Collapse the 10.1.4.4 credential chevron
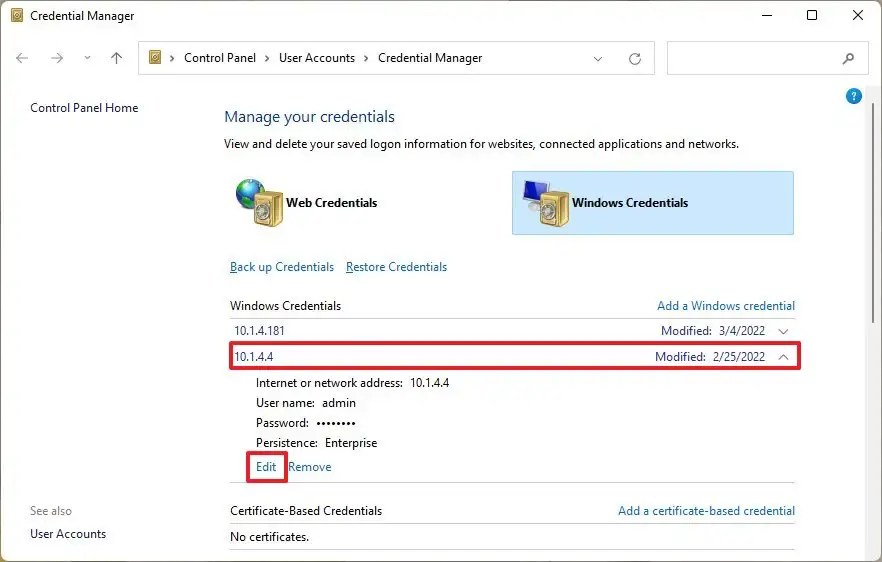This screenshot has height=562, width=882. [x=783, y=357]
